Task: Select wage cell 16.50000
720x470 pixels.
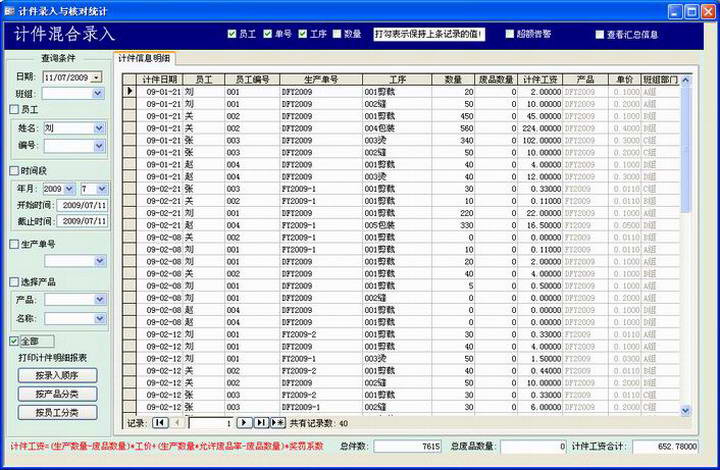Action: [x=540, y=225]
